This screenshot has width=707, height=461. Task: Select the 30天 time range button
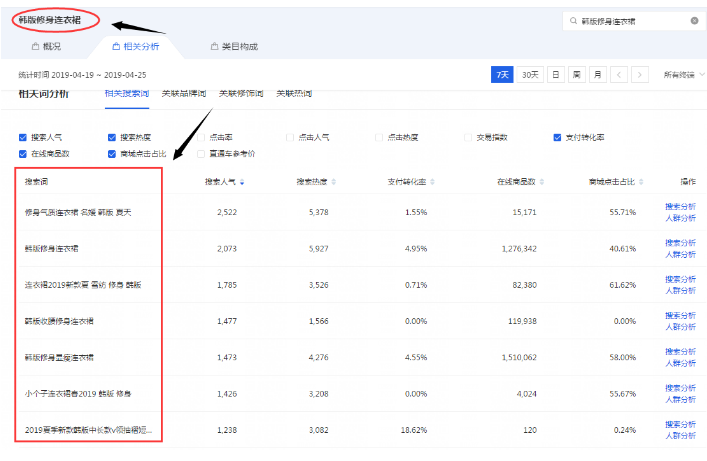tap(530, 75)
